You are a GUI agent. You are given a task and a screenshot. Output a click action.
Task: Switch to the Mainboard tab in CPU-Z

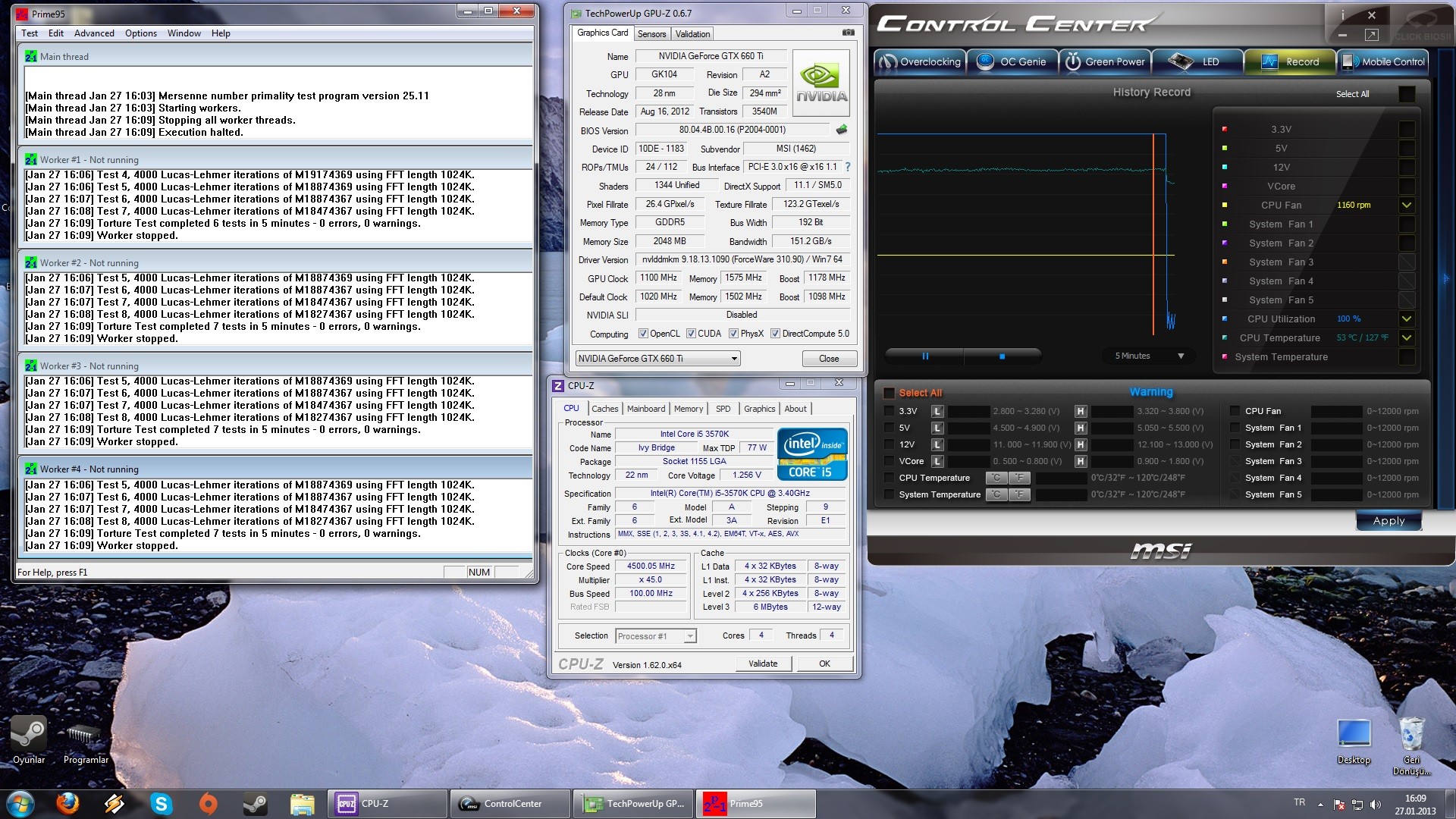645,409
